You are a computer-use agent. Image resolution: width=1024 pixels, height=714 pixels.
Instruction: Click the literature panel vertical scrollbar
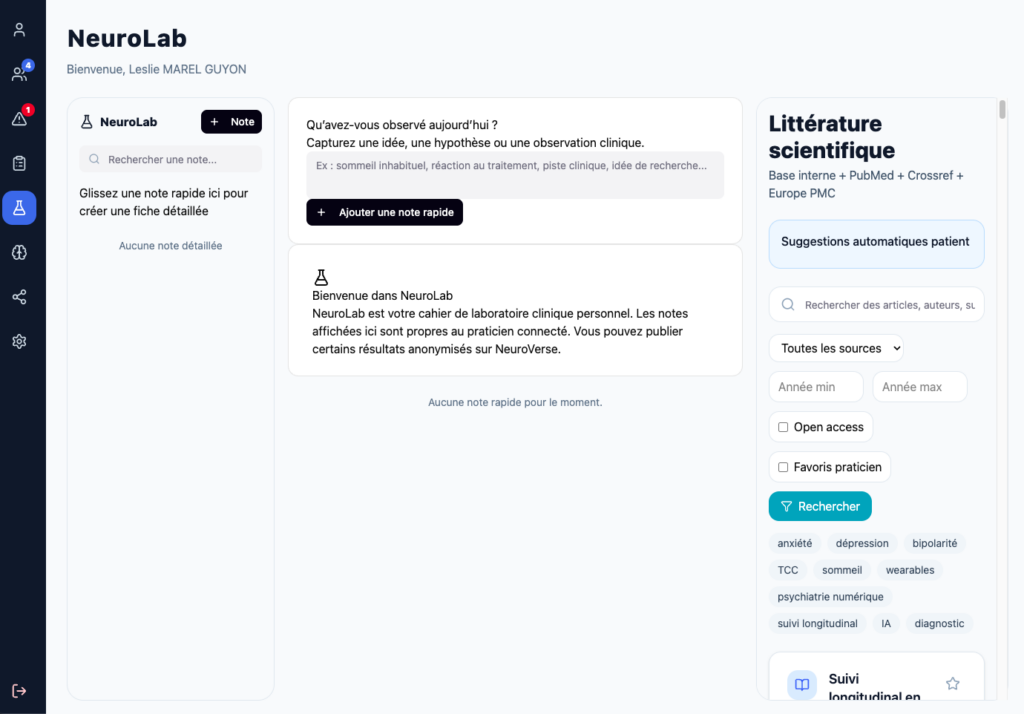point(1002,109)
